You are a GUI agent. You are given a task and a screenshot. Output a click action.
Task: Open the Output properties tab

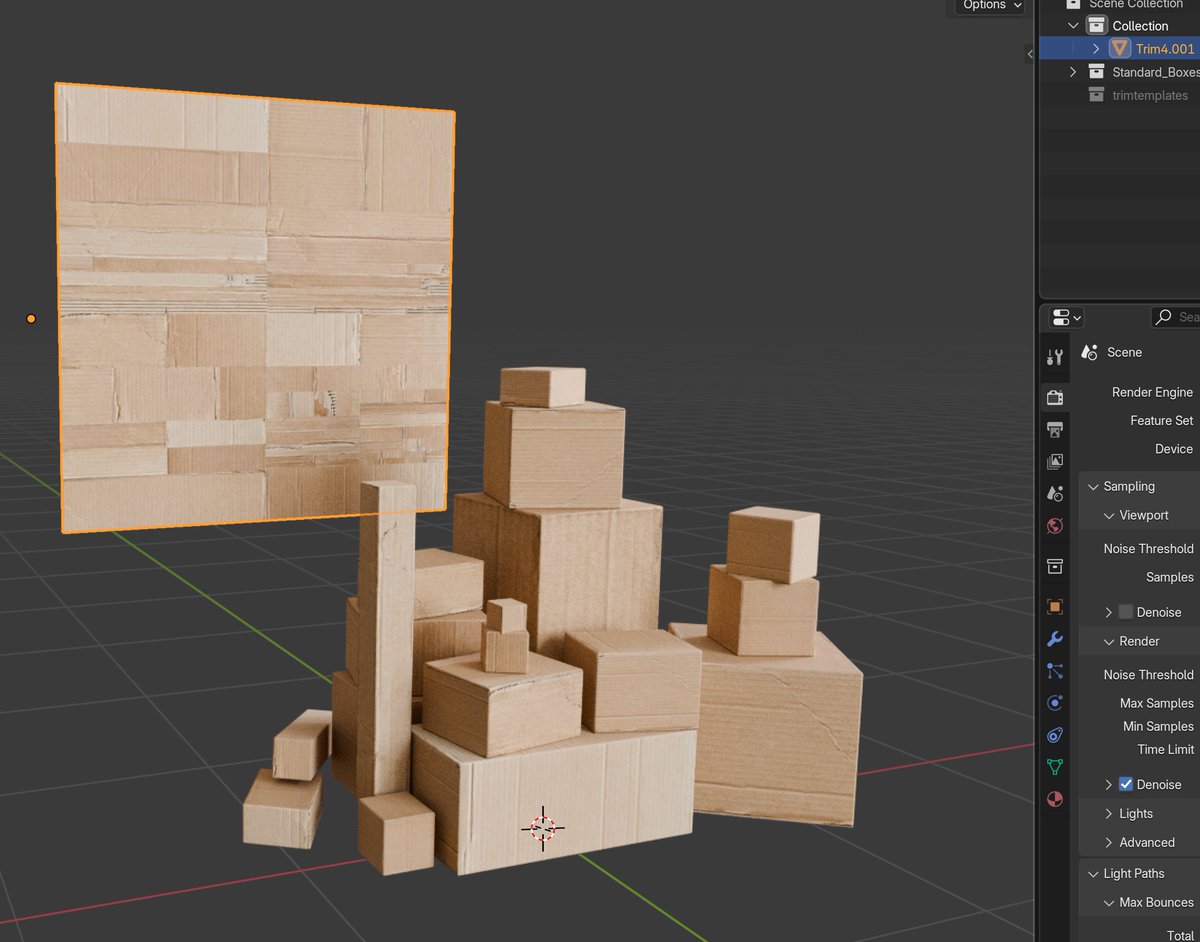click(1054, 429)
